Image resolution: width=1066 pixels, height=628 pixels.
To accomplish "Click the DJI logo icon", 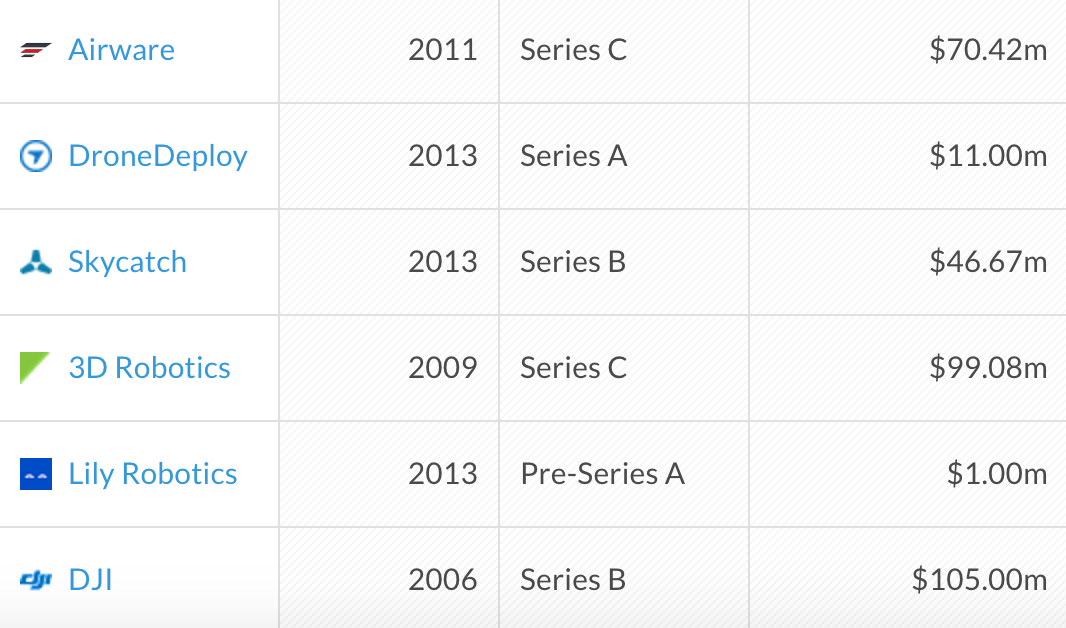I will click(36, 580).
